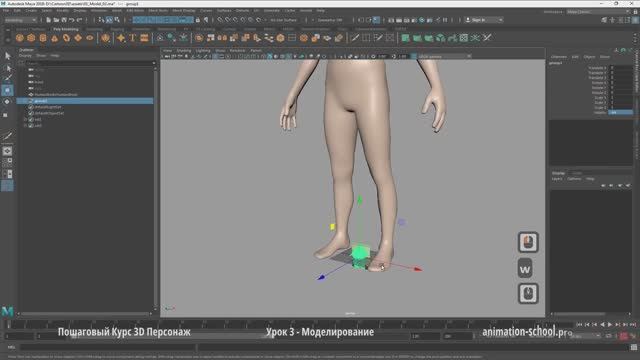Toggle select by component type mode

[x=117, y=20]
